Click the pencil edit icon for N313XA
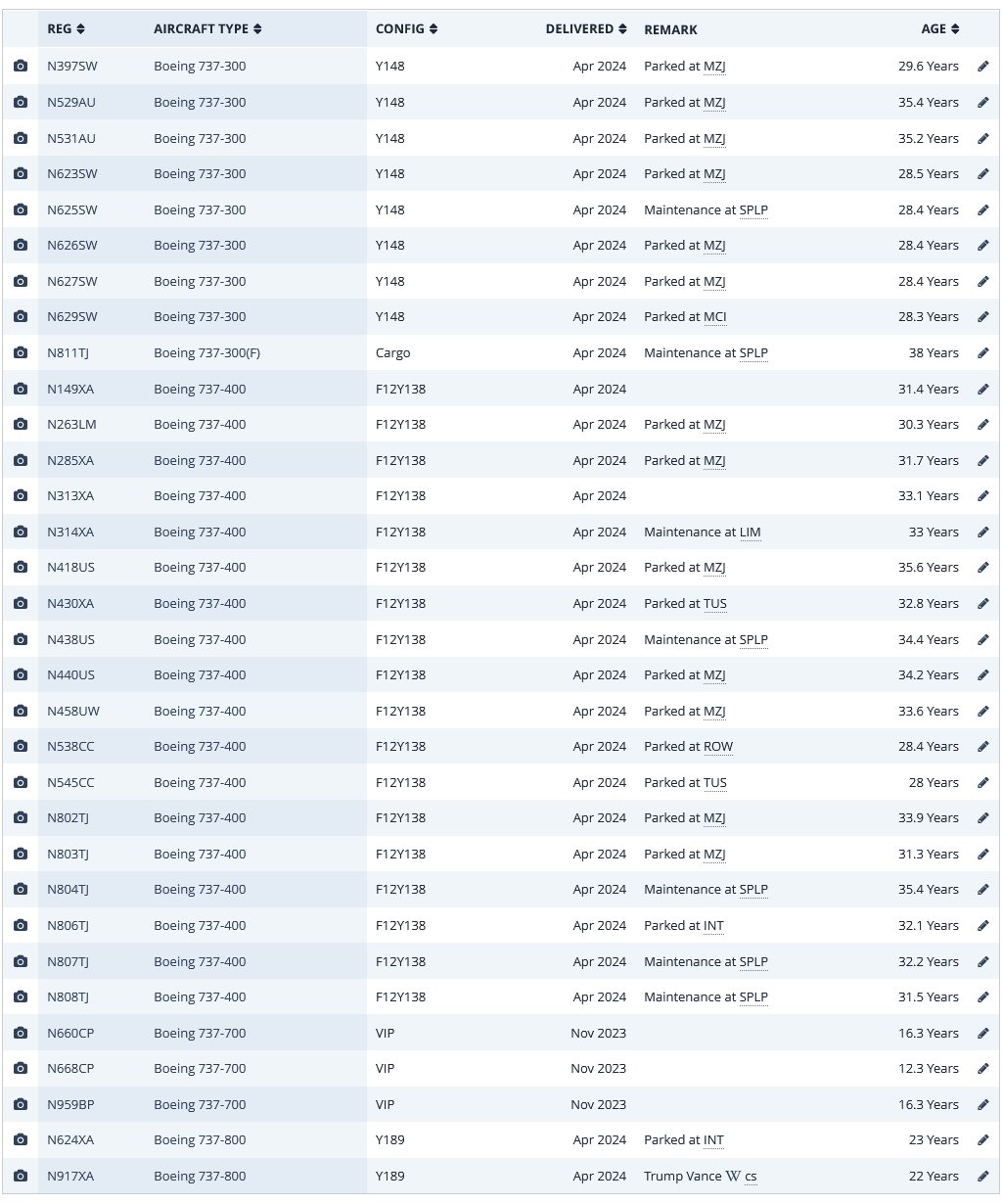The width and height of the screenshot is (1003, 1204). (x=983, y=495)
